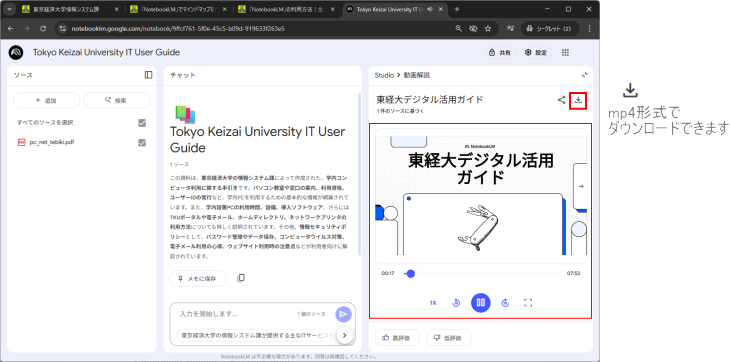This screenshot has width=730, height=362.
Task: Bookmark this page with the star icon
Action: coord(488,28)
